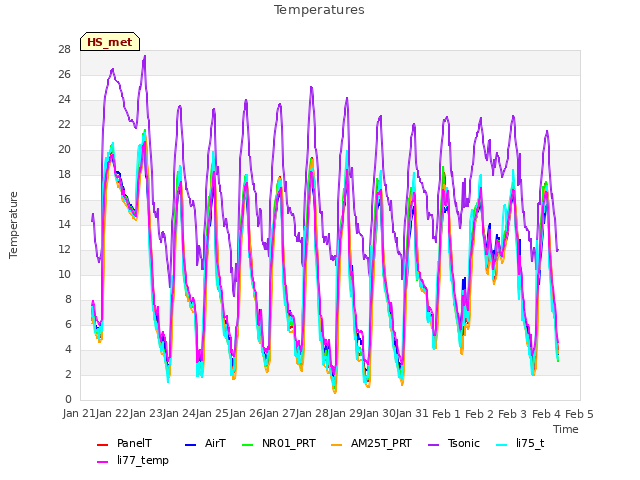Click the purple Tsonic legend swatch
Screen dimensions: 640x480
click(x=433, y=444)
